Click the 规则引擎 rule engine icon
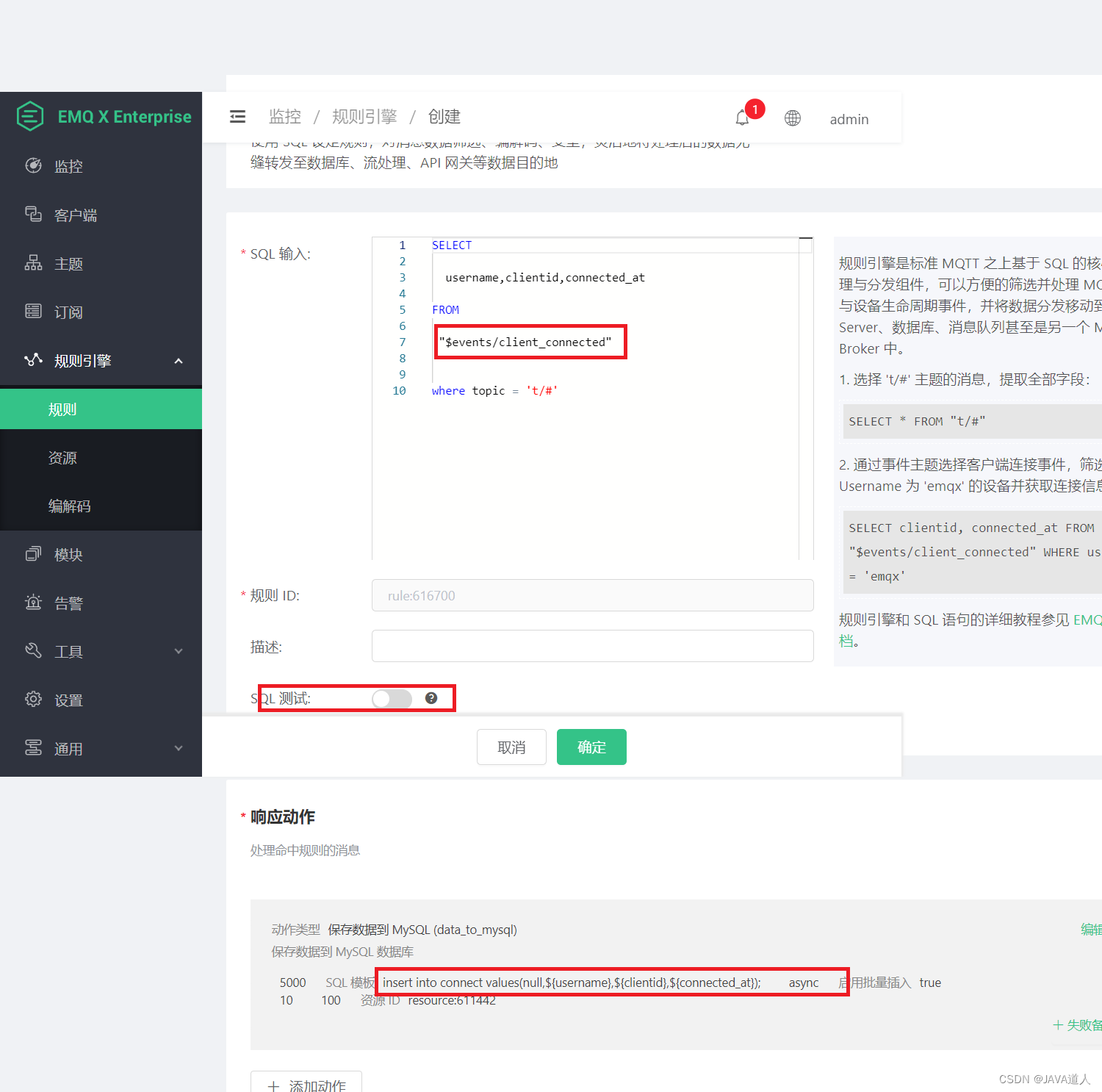1102x1092 pixels. pyautogui.click(x=33, y=359)
